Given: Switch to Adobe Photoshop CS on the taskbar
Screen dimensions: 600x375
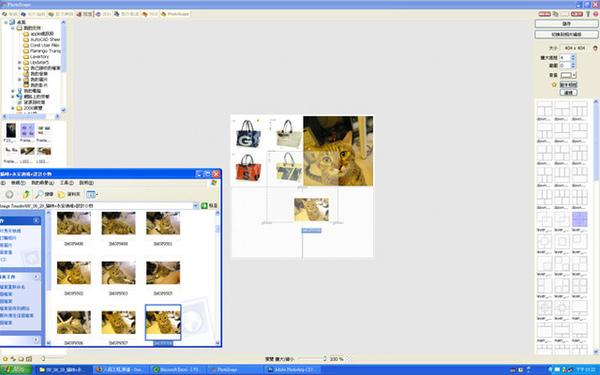Looking at the screenshot, I should click(293, 370).
